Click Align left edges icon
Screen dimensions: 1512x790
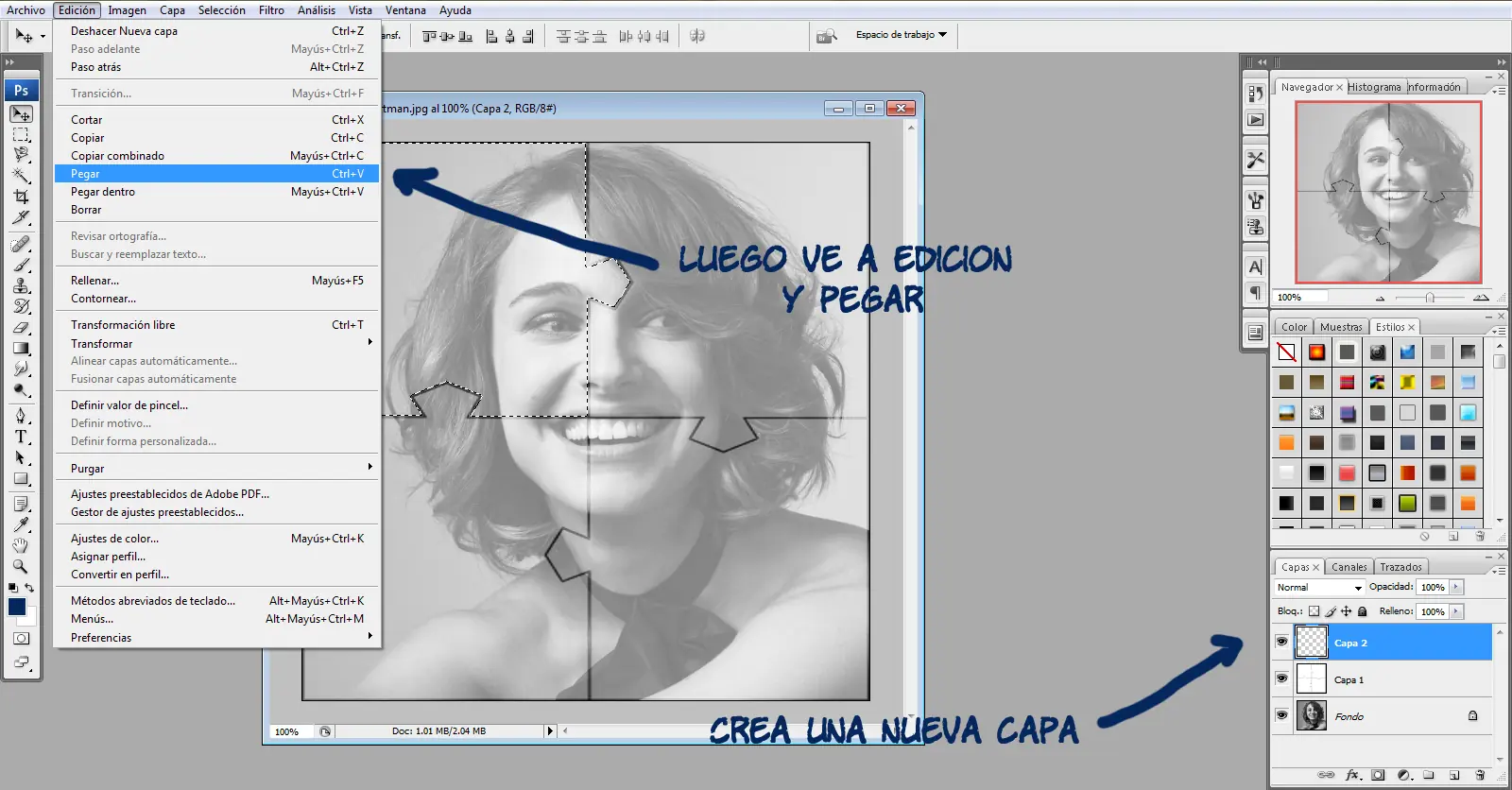491,36
